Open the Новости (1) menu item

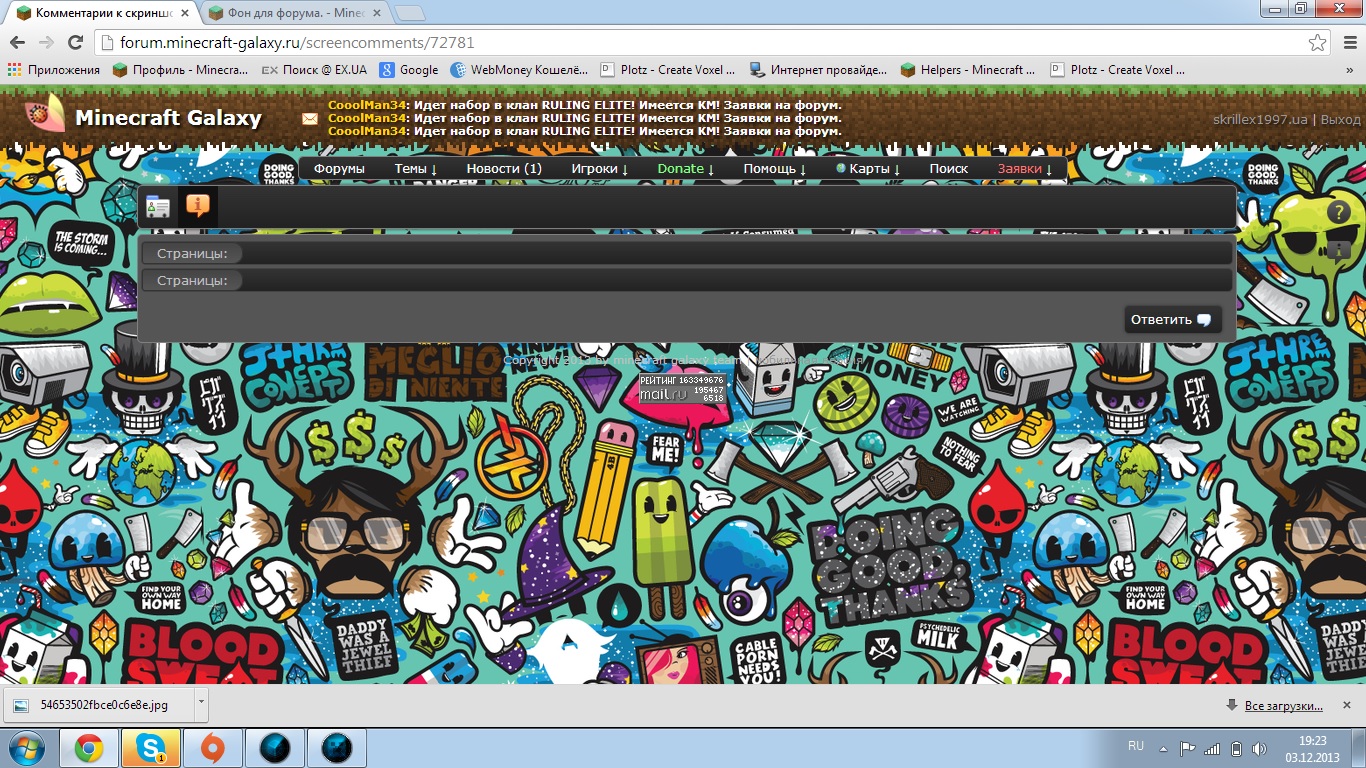tap(504, 168)
